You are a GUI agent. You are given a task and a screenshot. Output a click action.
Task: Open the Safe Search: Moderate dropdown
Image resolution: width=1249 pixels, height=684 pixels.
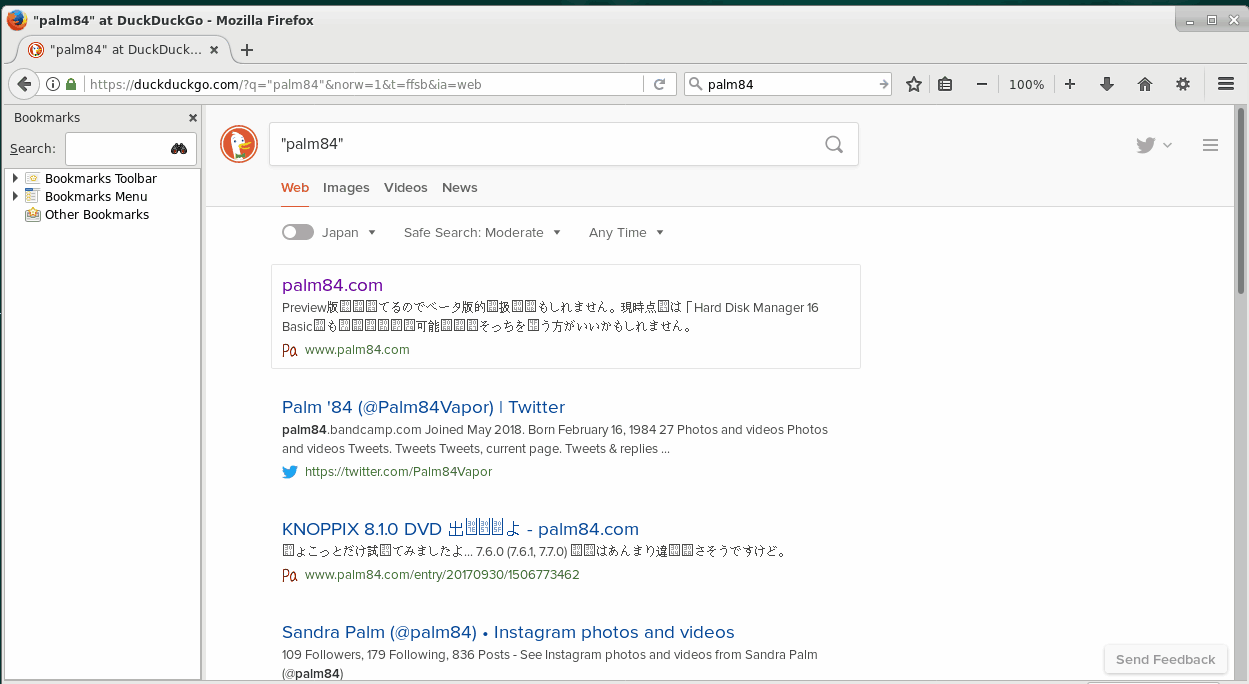(x=483, y=232)
